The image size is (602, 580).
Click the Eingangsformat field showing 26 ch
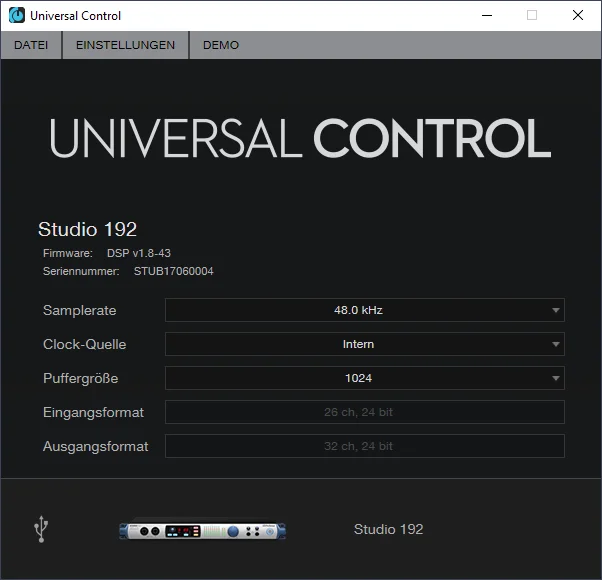click(364, 412)
